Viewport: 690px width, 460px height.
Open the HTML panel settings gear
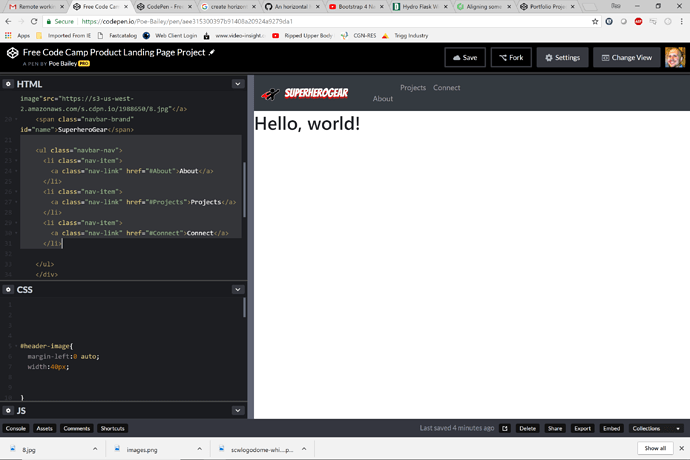8,84
